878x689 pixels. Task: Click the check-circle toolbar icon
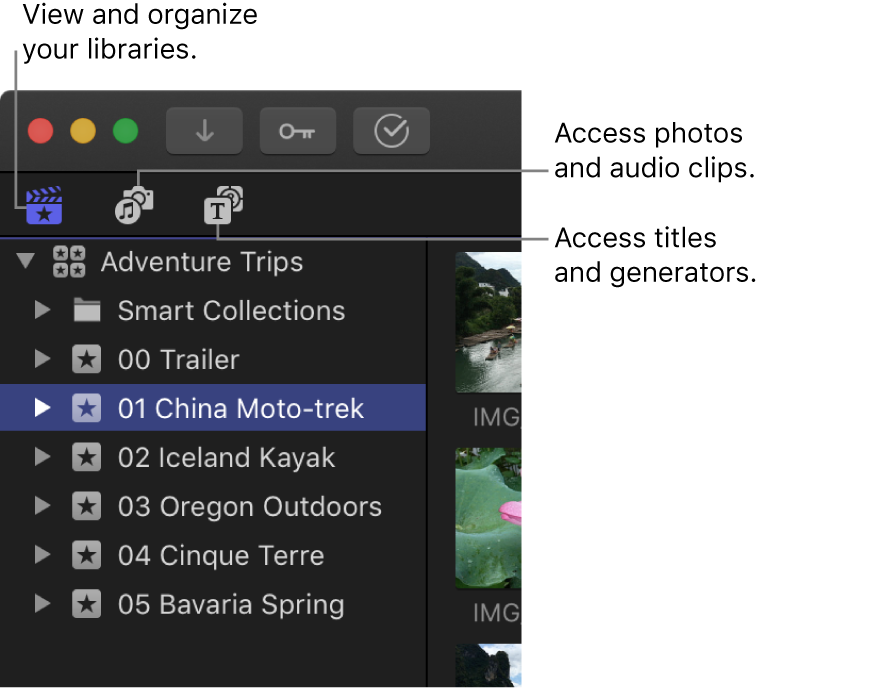pos(391,131)
